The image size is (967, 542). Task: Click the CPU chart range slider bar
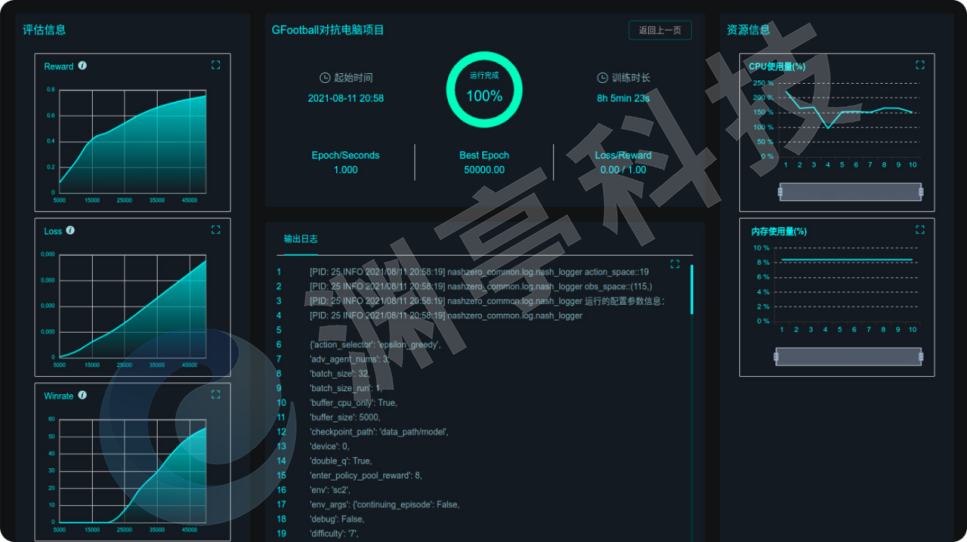850,192
